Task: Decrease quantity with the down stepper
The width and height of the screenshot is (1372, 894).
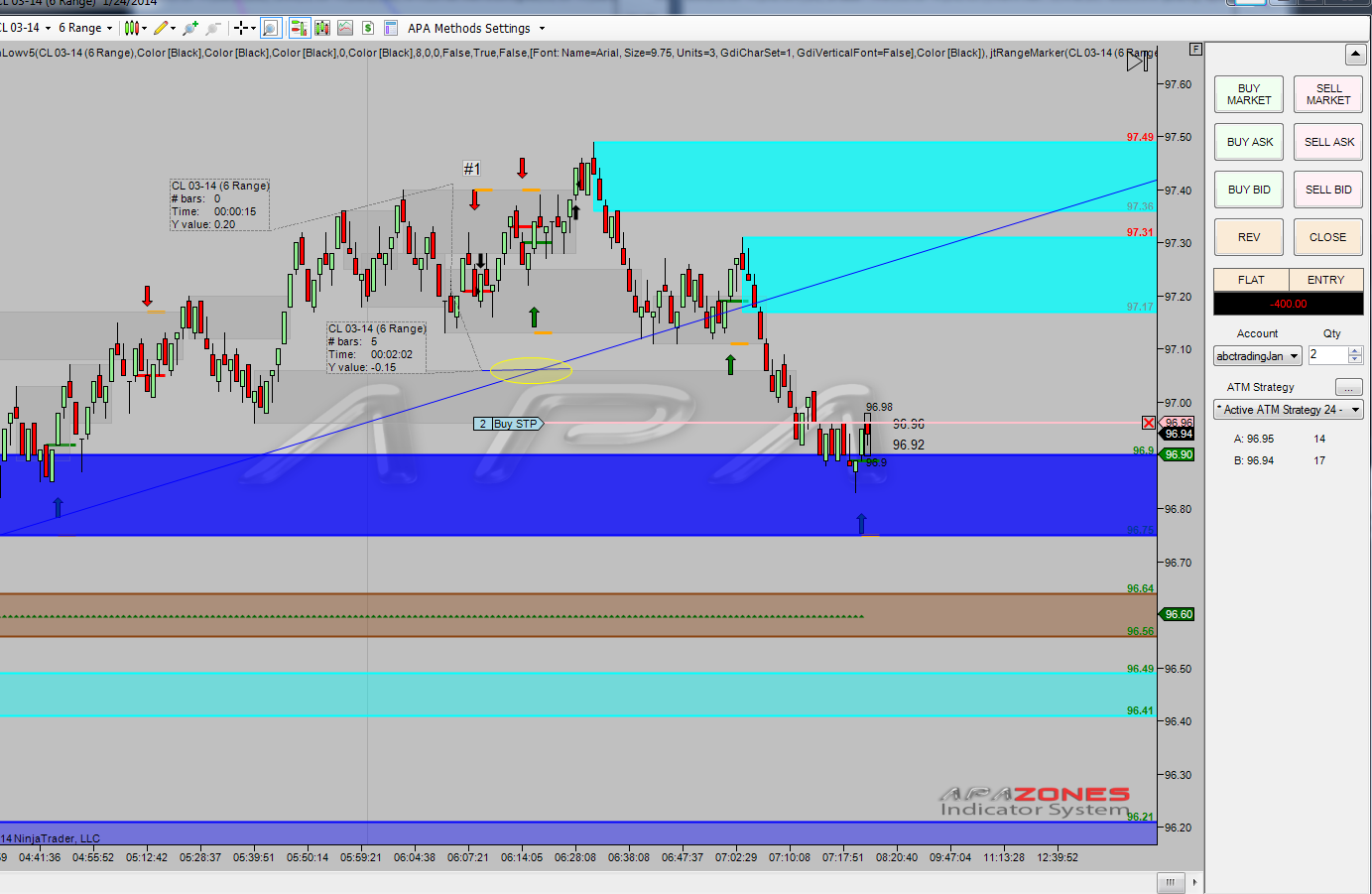Action: point(1356,359)
